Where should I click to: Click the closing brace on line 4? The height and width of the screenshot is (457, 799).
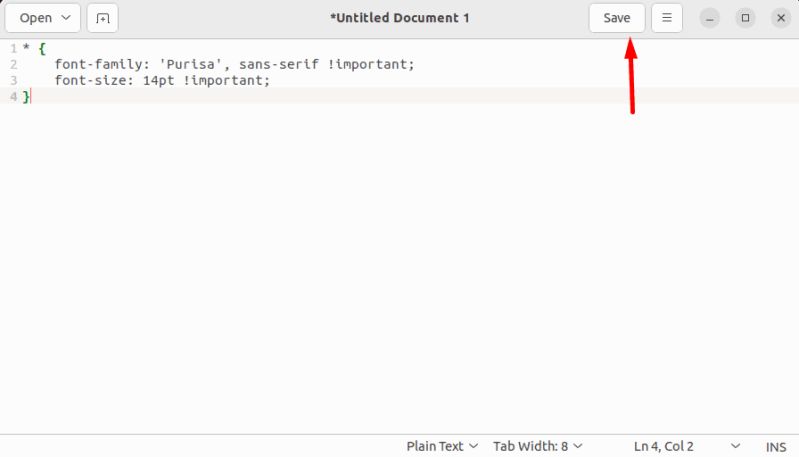[x=26, y=96]
